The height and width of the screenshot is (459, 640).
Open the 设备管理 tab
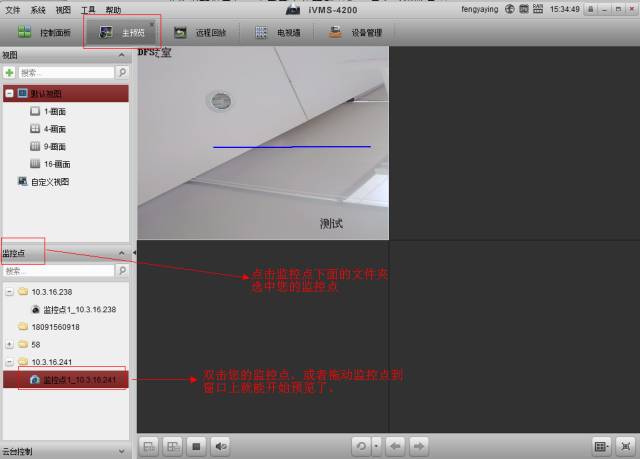pos(355,33)
